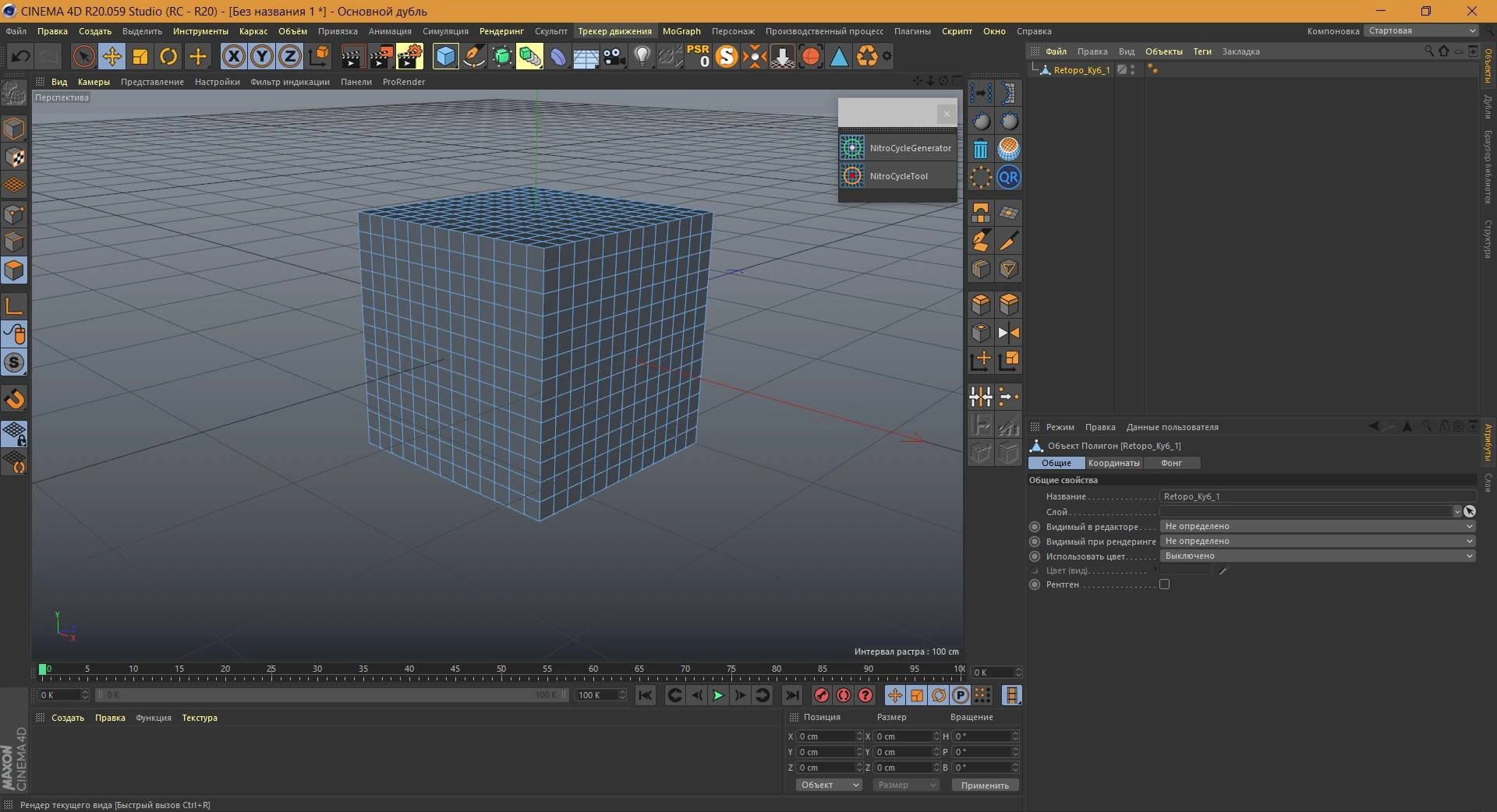Open the Mesh (Каркас) menu
The height and width of the screenshot is (812, 1497).
tap(253, 31)
